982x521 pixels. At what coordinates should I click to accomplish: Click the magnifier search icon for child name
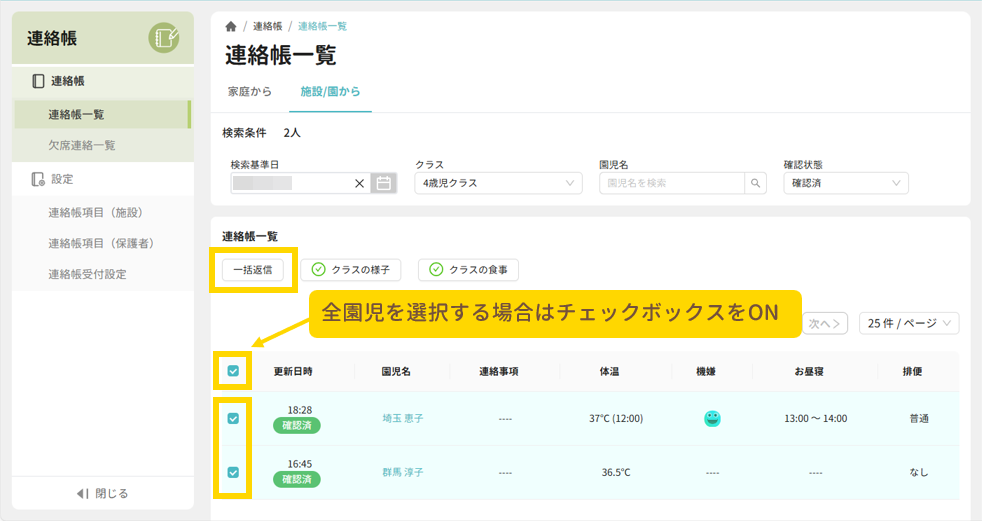(756, 183)
